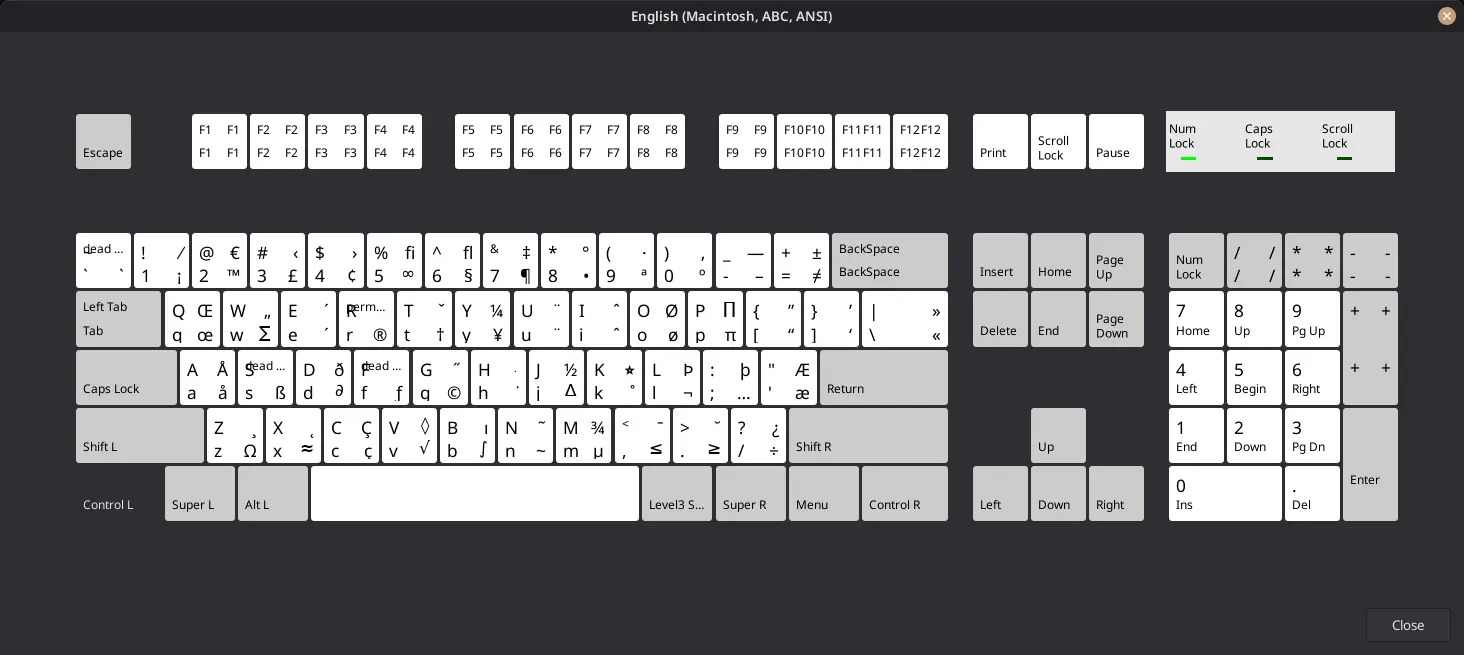Screen dimensions: 1464x655
Task: Click the keypad 0 Ins key
Action: pos(1225,493)
